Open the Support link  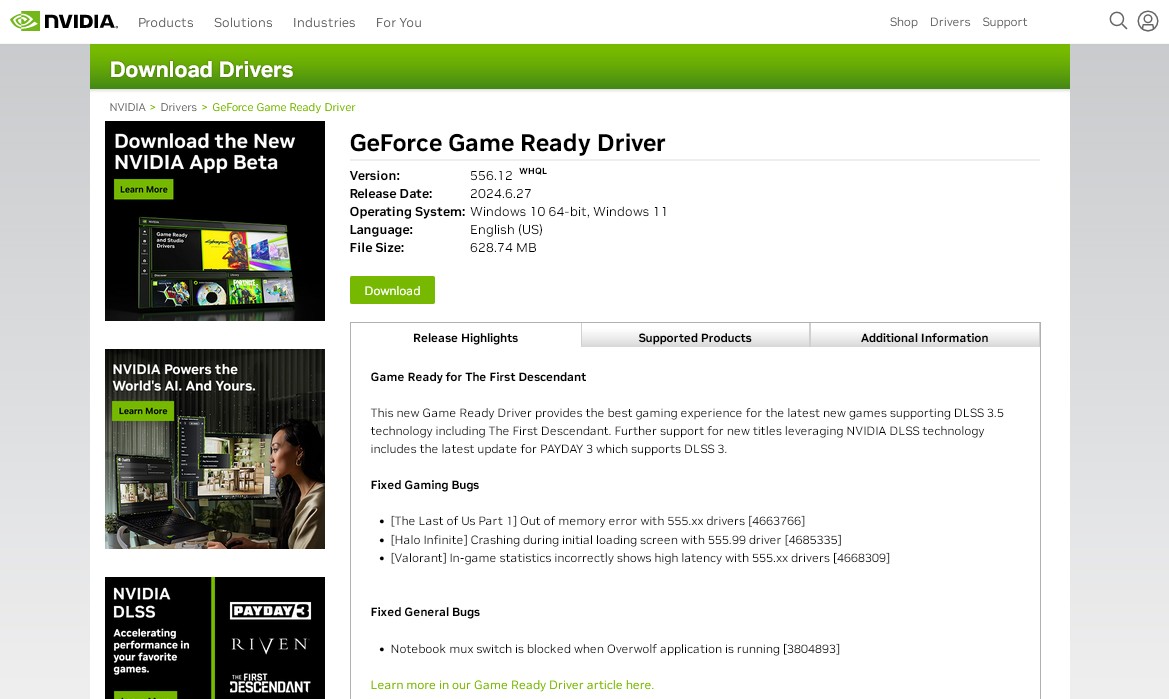[1004, 22]
